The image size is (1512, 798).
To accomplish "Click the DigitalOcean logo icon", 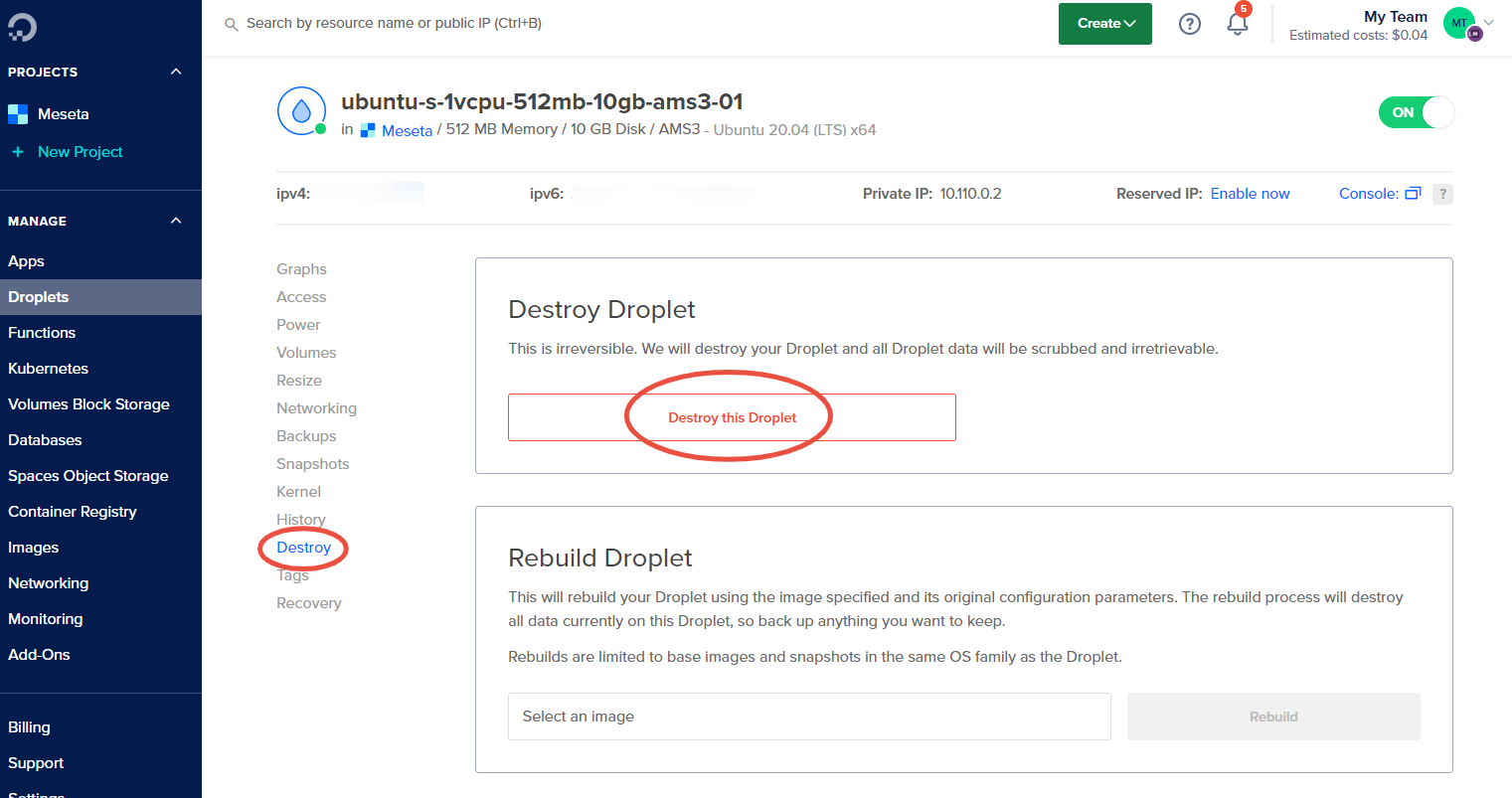I will click(22, 27).
